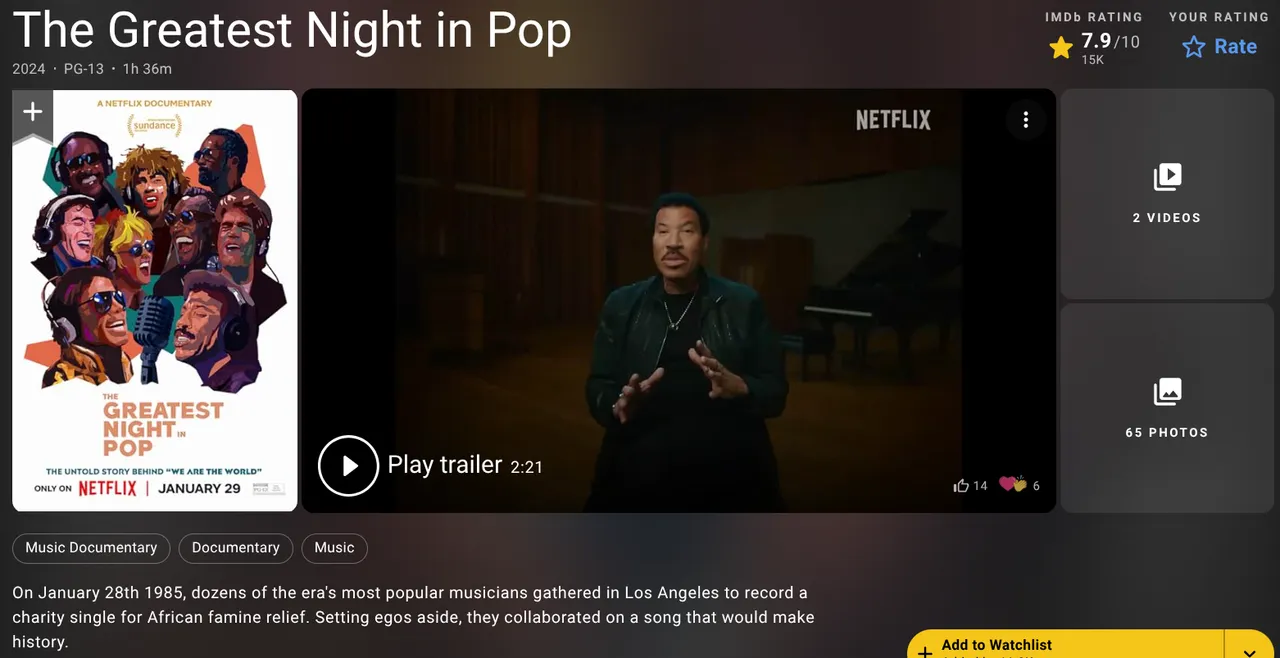
Task: Click the photos gallery icon
Action: pyautogui.click(x=1167, y=391)
